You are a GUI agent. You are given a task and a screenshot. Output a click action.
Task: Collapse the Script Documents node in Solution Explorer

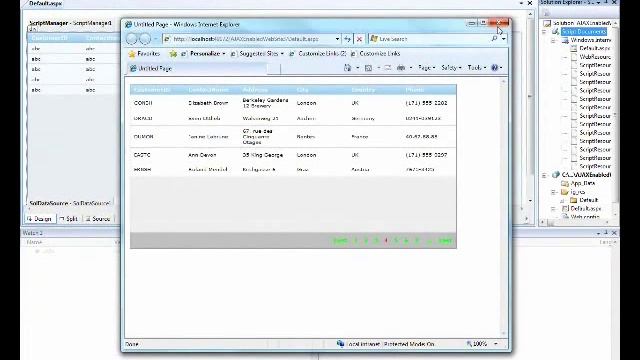[x=544, y=32]
